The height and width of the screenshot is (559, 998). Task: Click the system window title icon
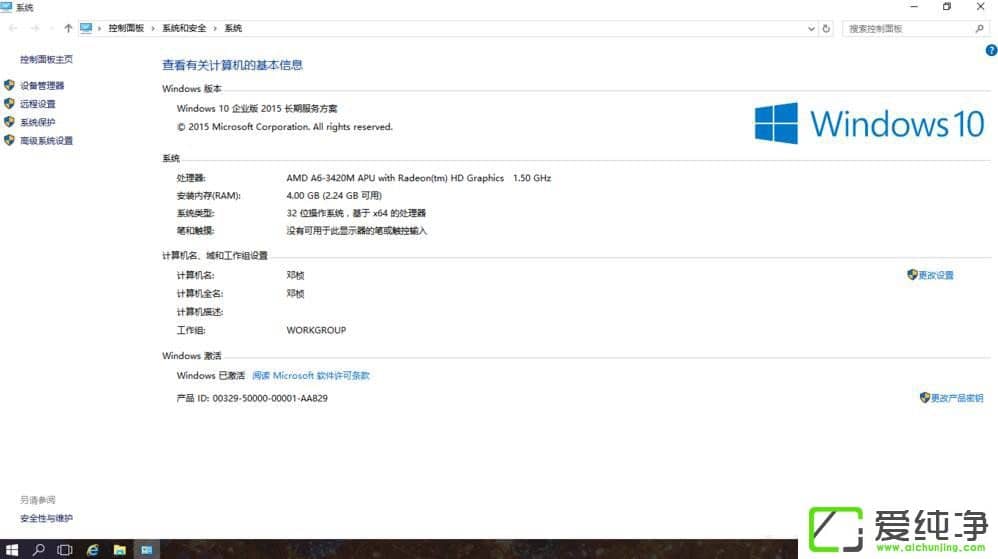6,6
